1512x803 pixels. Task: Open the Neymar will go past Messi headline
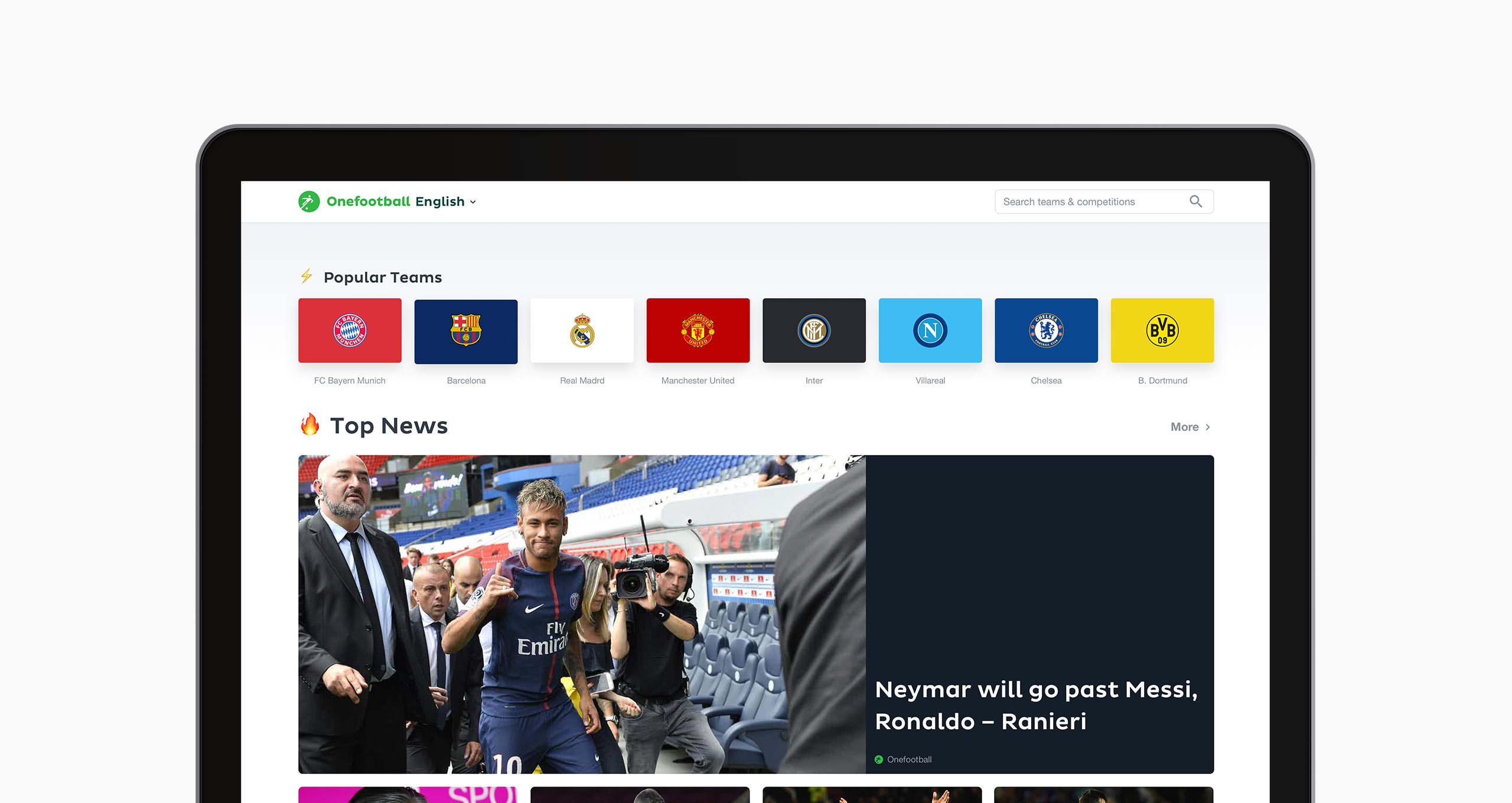pyautogui.click(x=1036, y=705)
